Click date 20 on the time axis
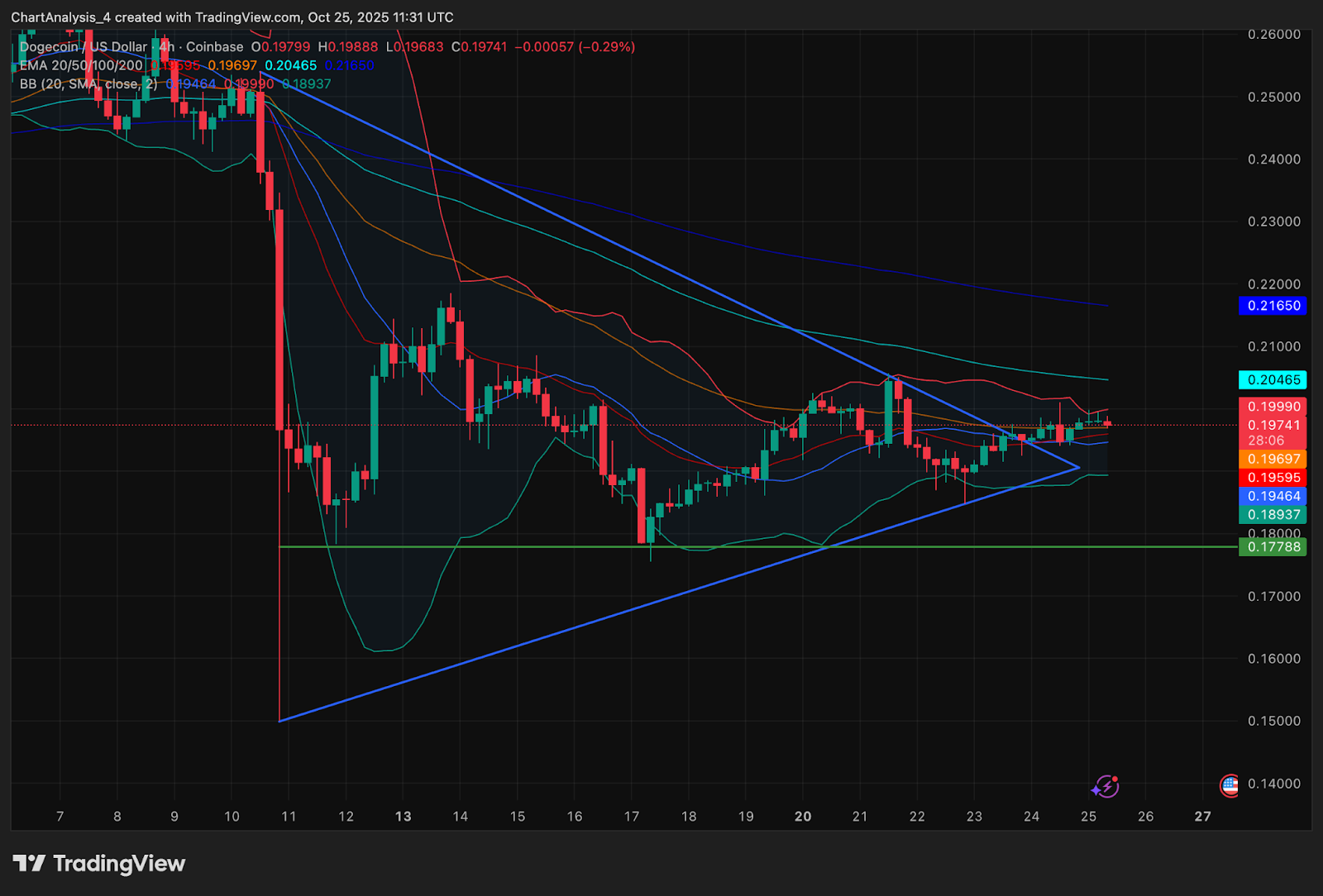1323x896 pixels. click(x=803, y=817)
